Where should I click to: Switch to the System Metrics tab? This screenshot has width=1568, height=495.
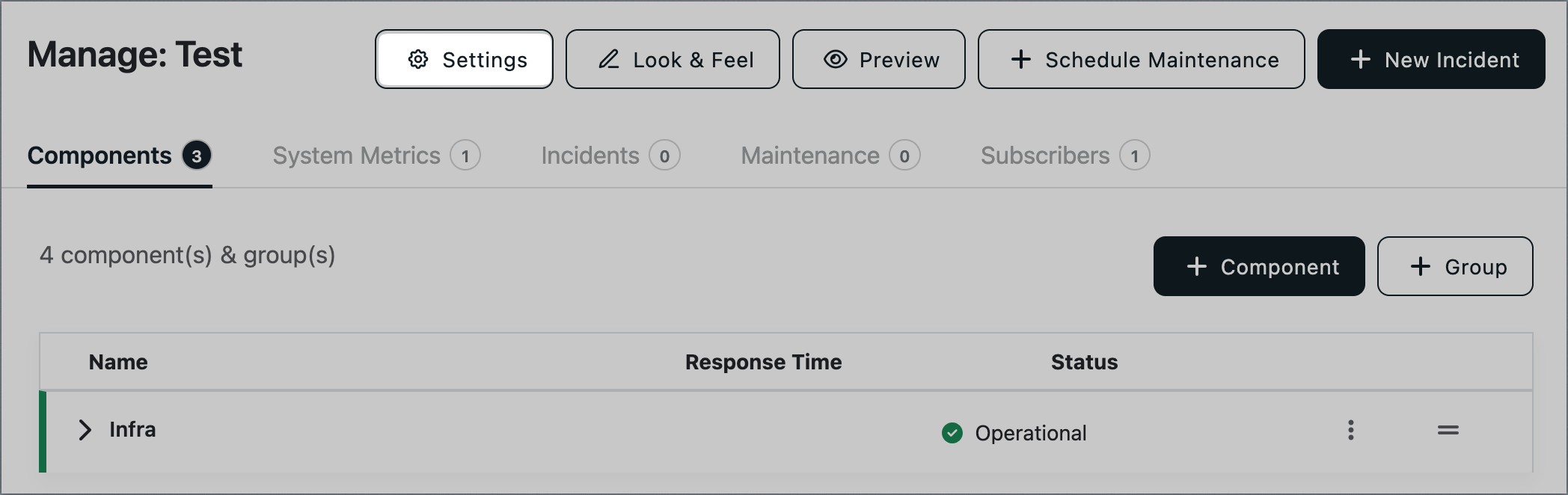tap(376, 156)
